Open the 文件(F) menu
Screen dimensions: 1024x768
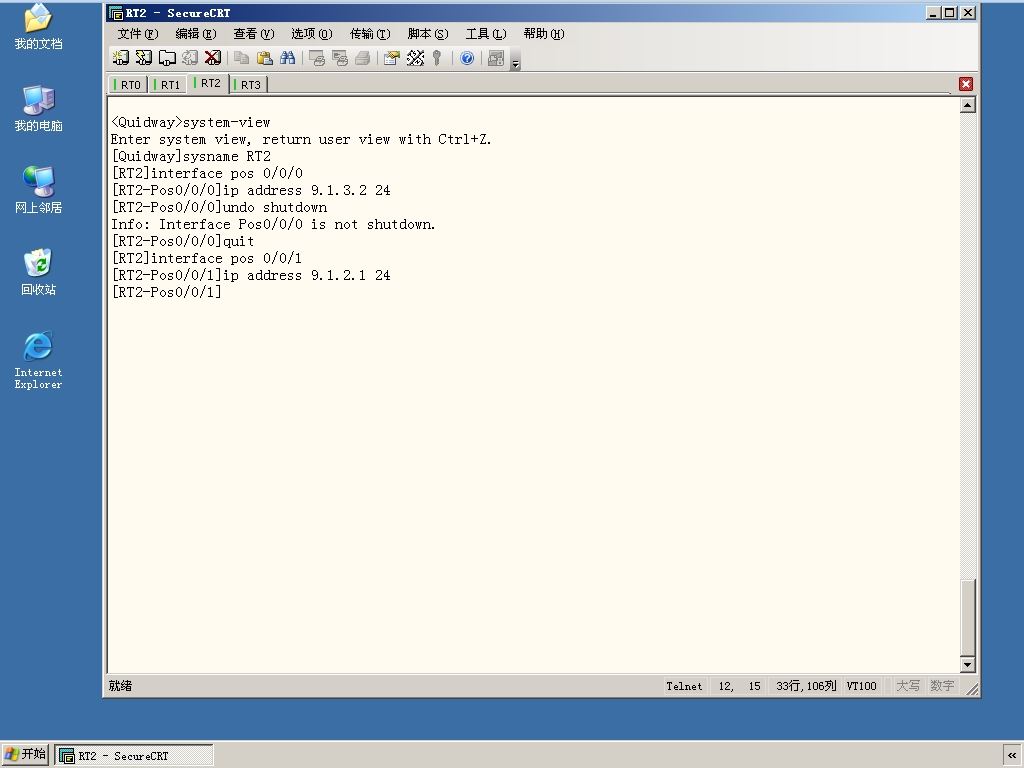pyautogui.click(x=138, y=34)
